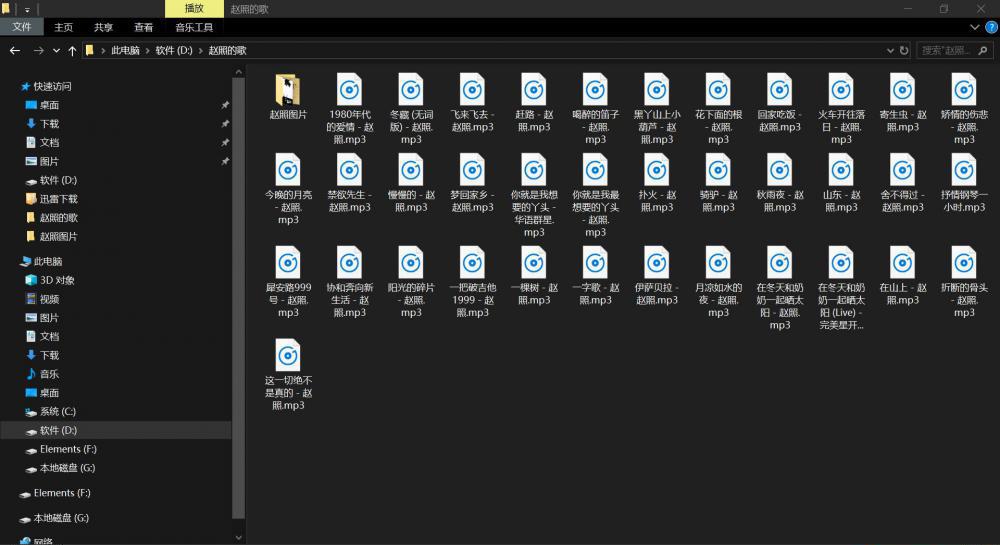1000x545 pixels.
Task: Select the 协和奔向新生活 mp3 file icon
Action: pos(349,263)
